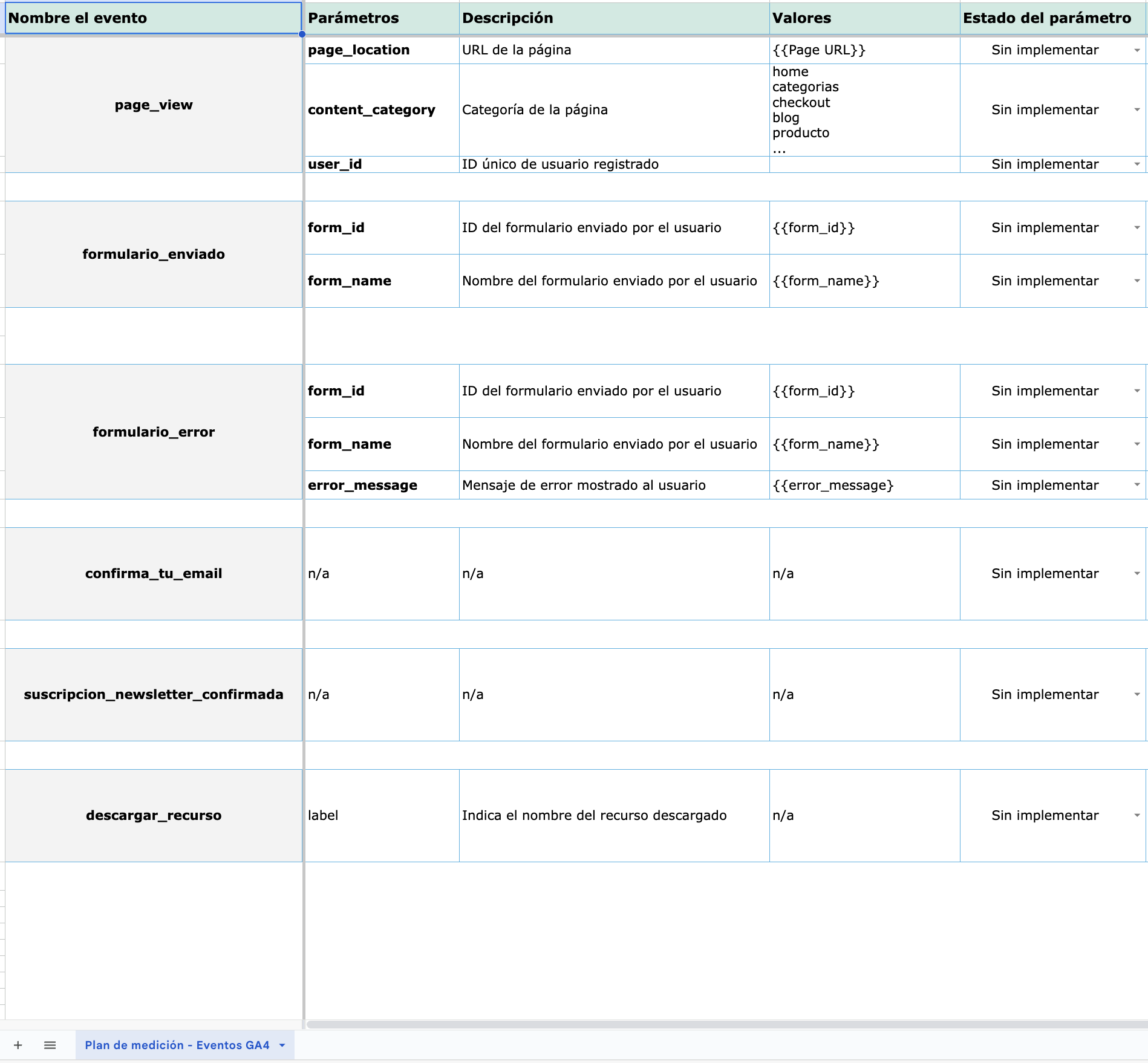Screen dimensions: 1148x1063
Task: Add a new sheet with plus icon
Action: pos(18,1045)
